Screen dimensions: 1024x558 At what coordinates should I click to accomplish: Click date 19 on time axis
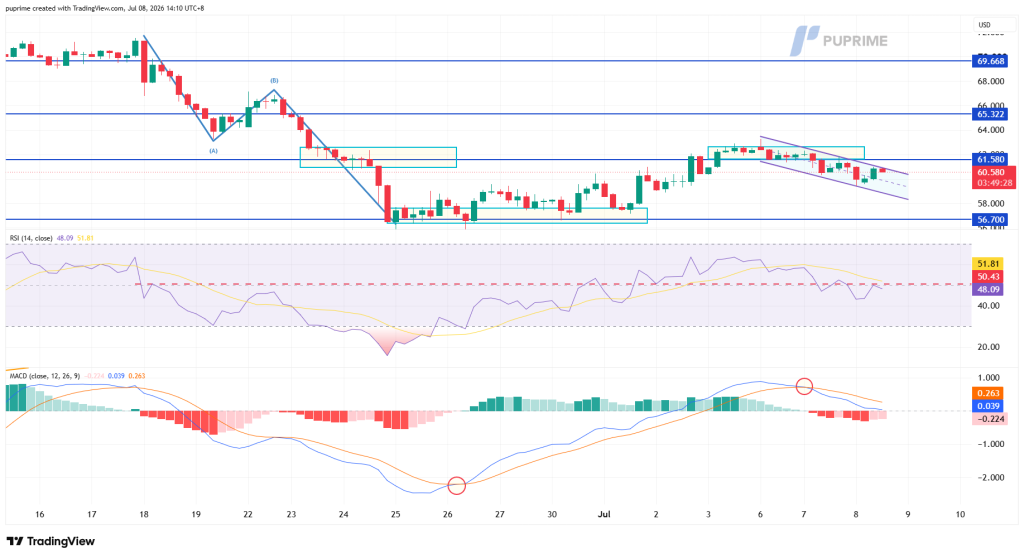(x=196, y=515)
